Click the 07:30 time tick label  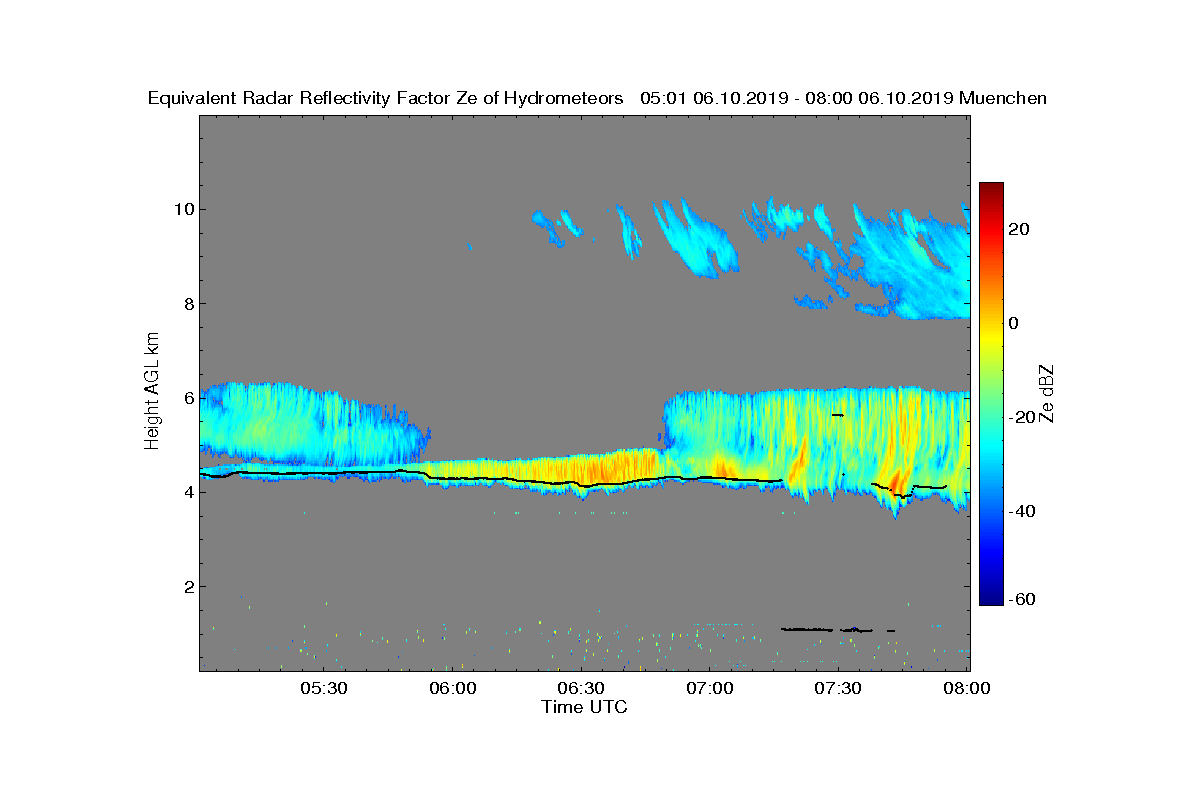coord(839,689)
